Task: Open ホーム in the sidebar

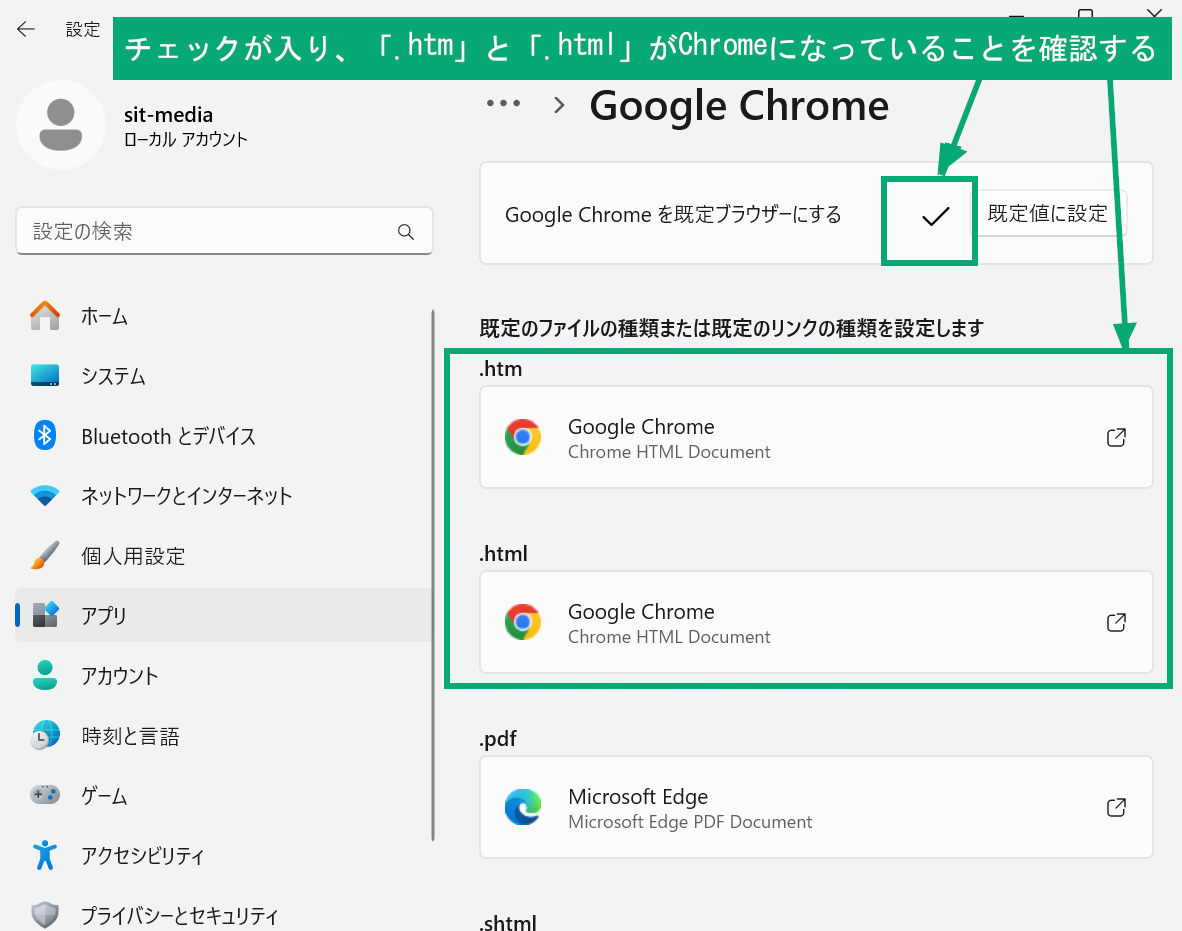Action: [x=223, y=316]
